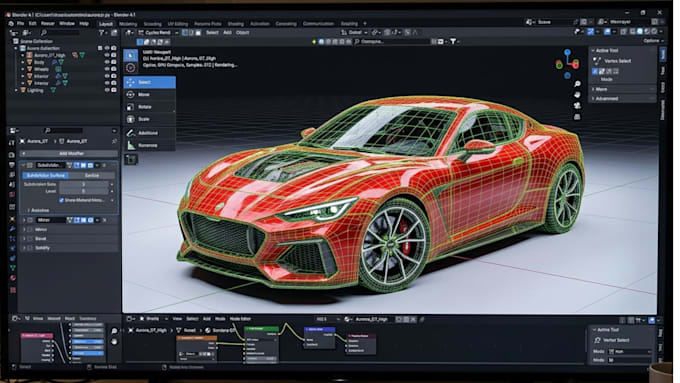Click the Vertex Select icon in Active Tool

coord(597,61)
